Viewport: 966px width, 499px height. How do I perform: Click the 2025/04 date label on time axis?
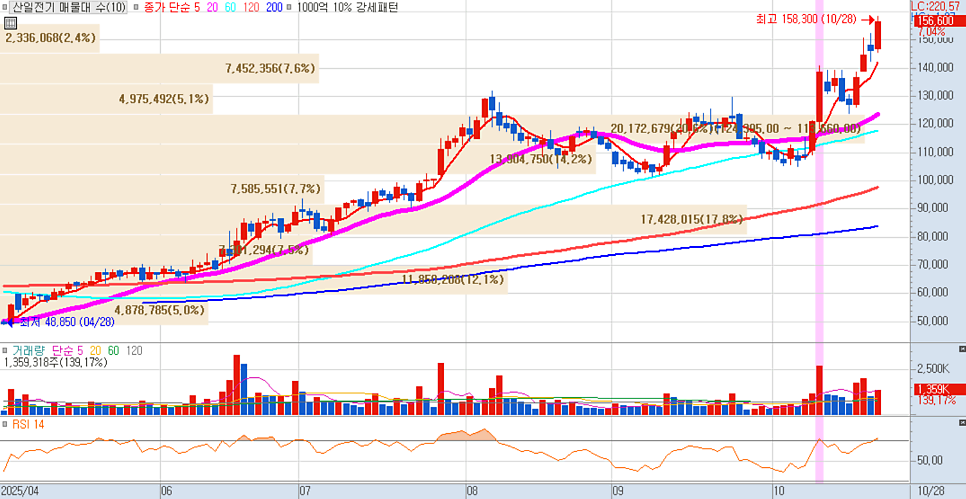22,491
